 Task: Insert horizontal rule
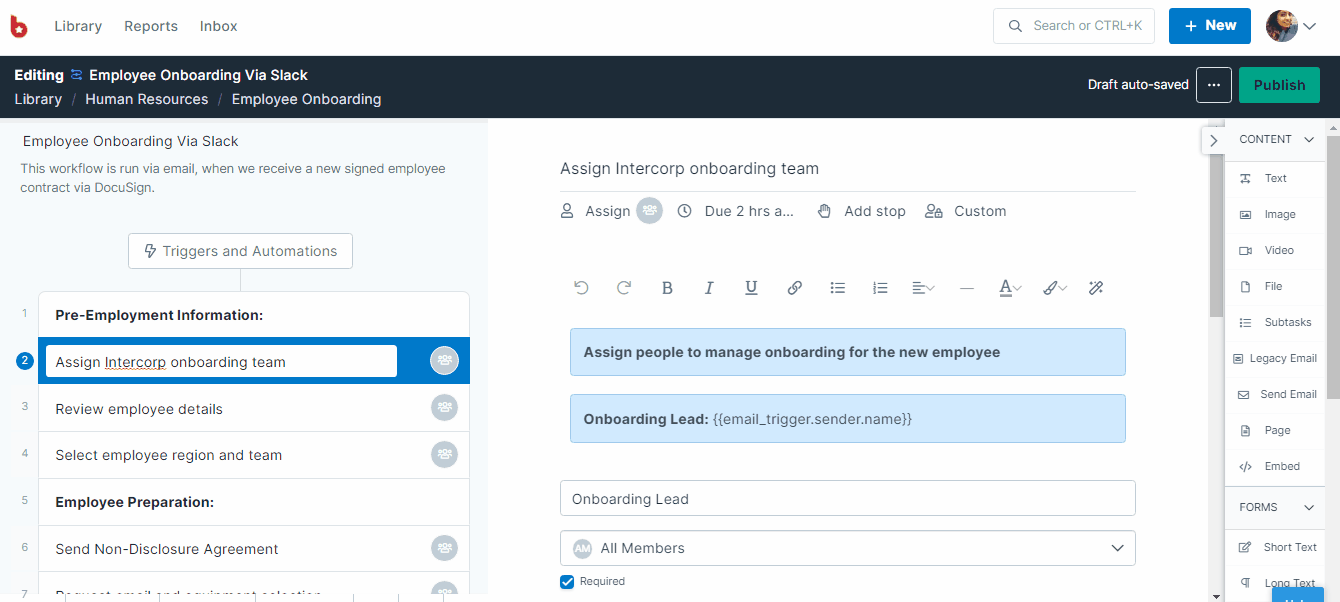pos(966,288)
